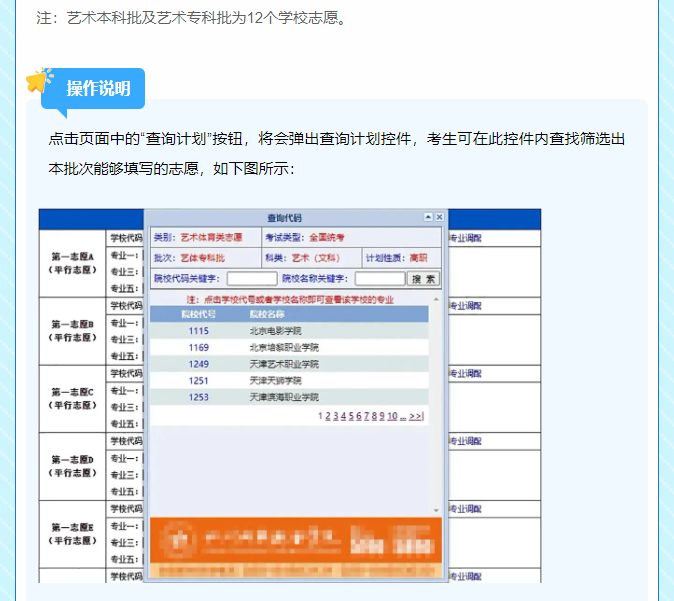Click the 操作说明 section label
The width and height of the screenshot is (674, 601).
coord(98,89)
